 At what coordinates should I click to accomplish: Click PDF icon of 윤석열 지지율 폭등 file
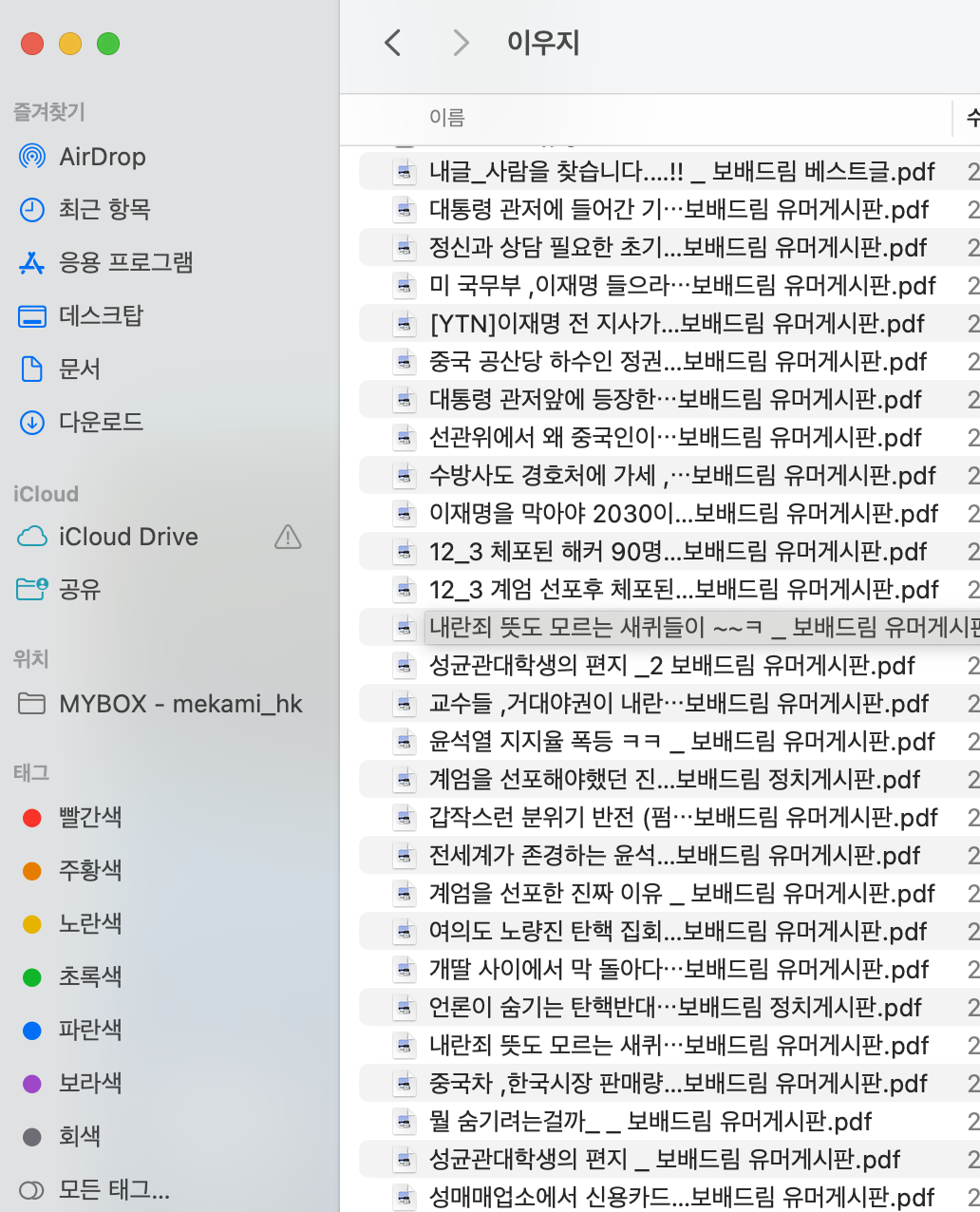[405, 742]
